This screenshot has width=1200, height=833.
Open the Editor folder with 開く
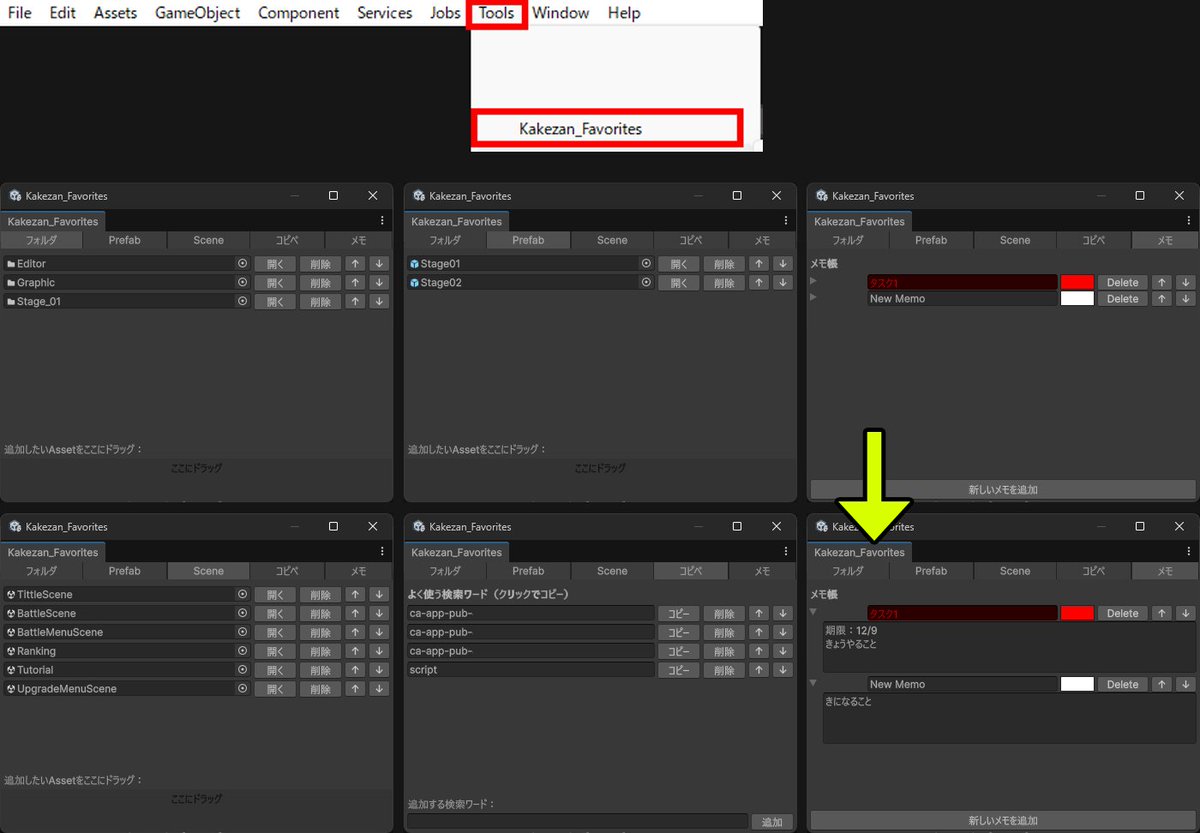tap(275, 264)
